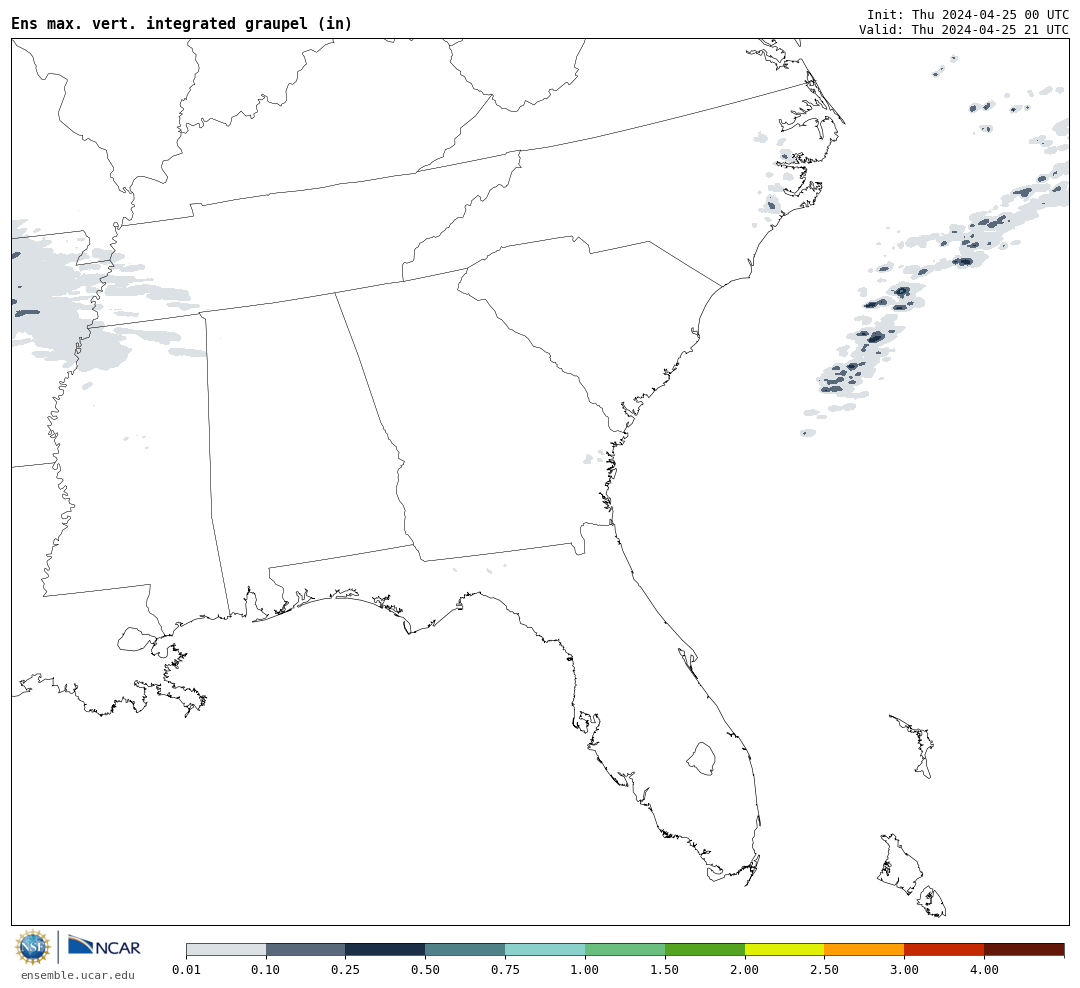This screenshot has height=988, width=1080.
Task: Pick the green 1.50–2.00 colorbar segment
Action: click(x=705, y=949)
